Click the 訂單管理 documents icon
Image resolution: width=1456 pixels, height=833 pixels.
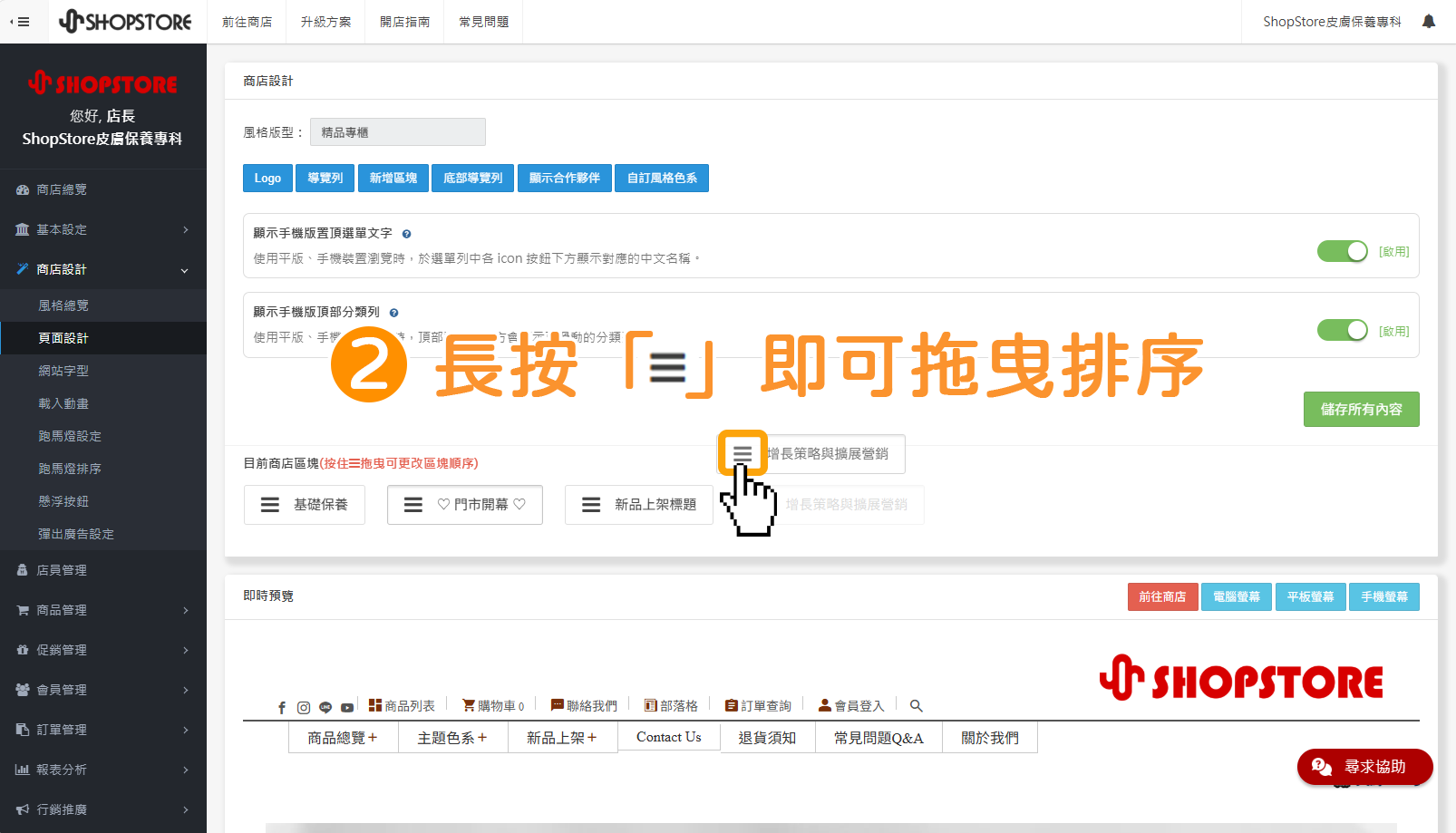pyautogui.click(x=23, y=730)
